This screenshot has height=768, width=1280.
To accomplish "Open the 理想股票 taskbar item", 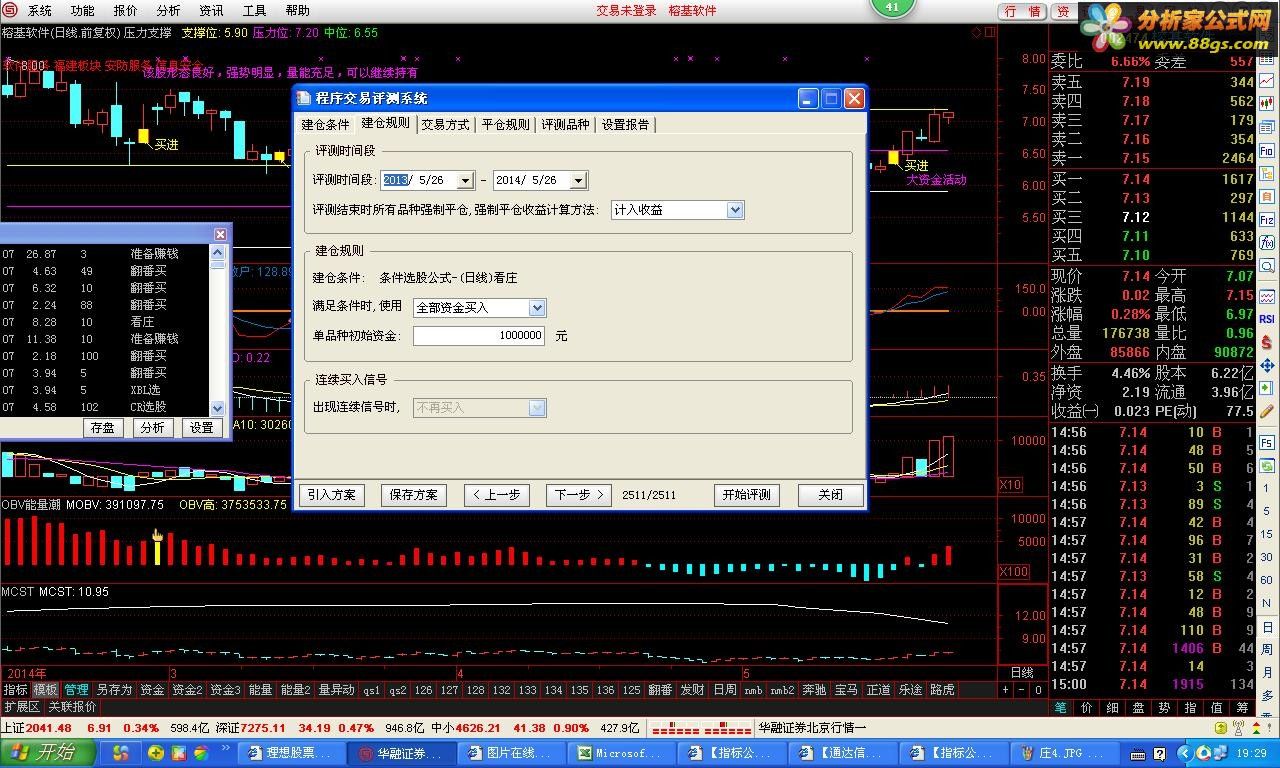I will [x=290, y=753].
